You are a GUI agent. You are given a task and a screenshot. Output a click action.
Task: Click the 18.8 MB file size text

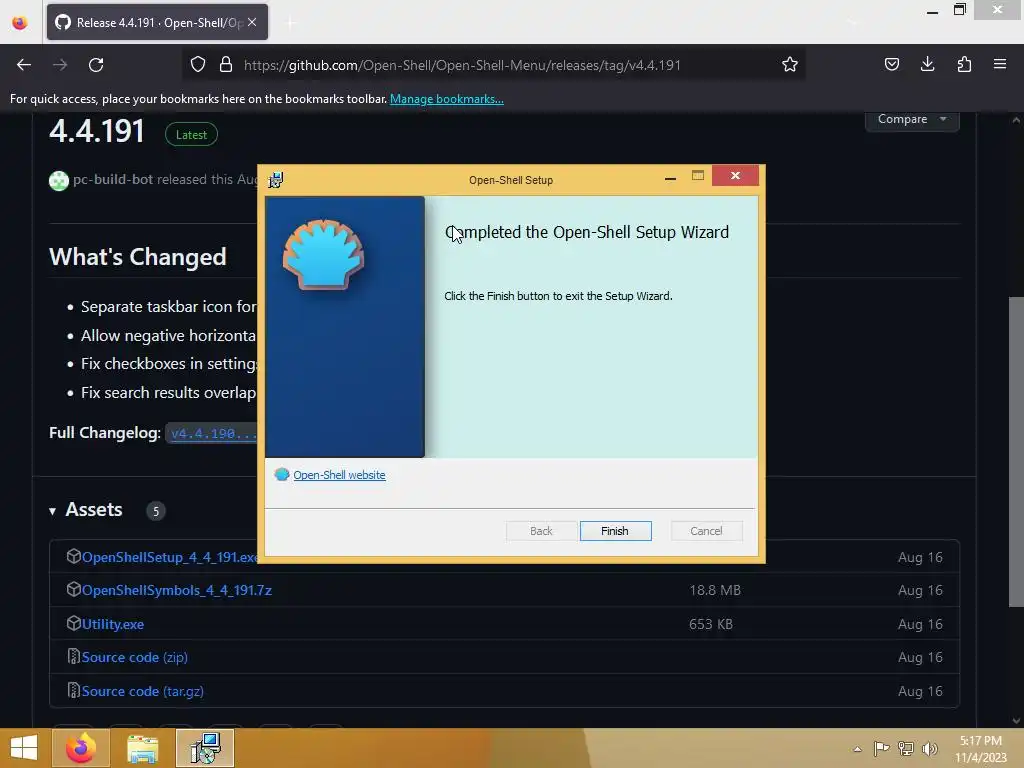click(715, 590)
